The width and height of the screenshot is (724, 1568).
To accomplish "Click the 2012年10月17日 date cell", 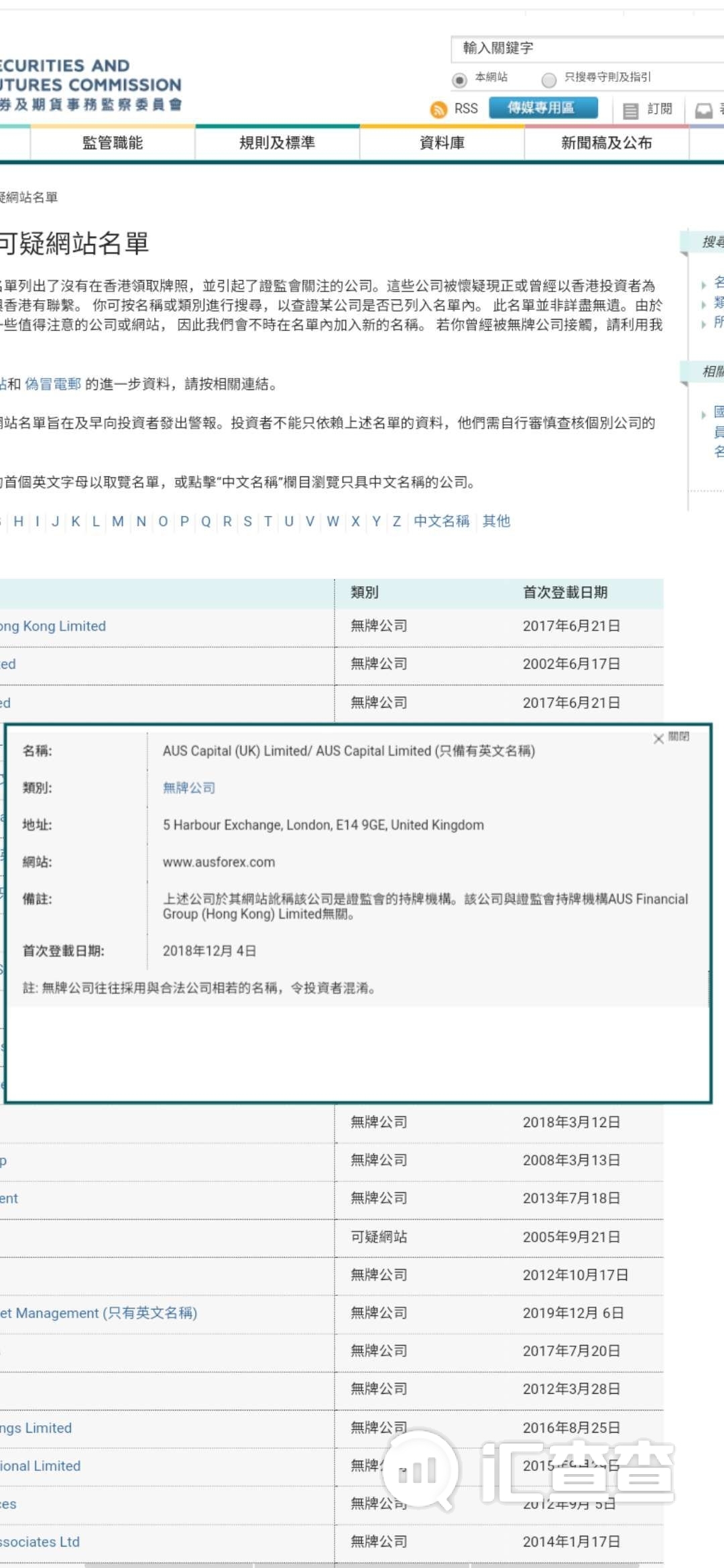I will point(575,1275).
